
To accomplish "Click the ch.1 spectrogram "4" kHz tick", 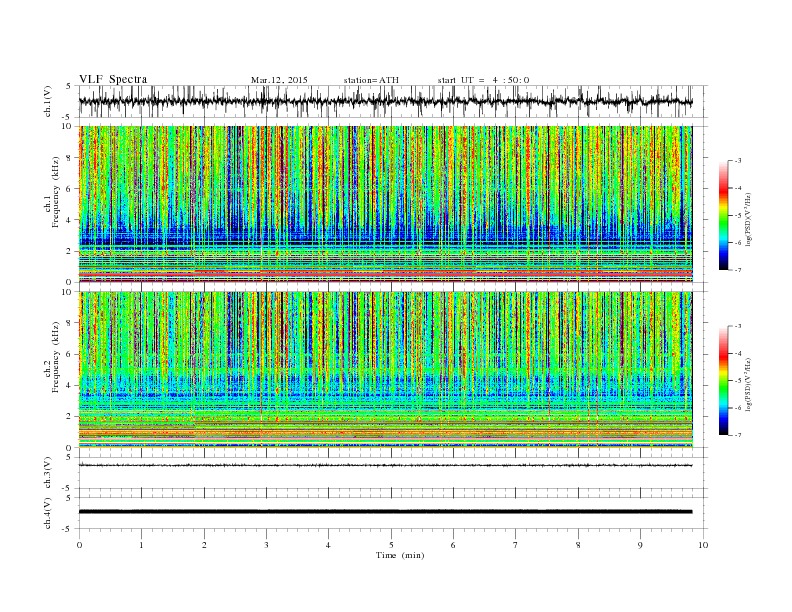I will 70,220.
